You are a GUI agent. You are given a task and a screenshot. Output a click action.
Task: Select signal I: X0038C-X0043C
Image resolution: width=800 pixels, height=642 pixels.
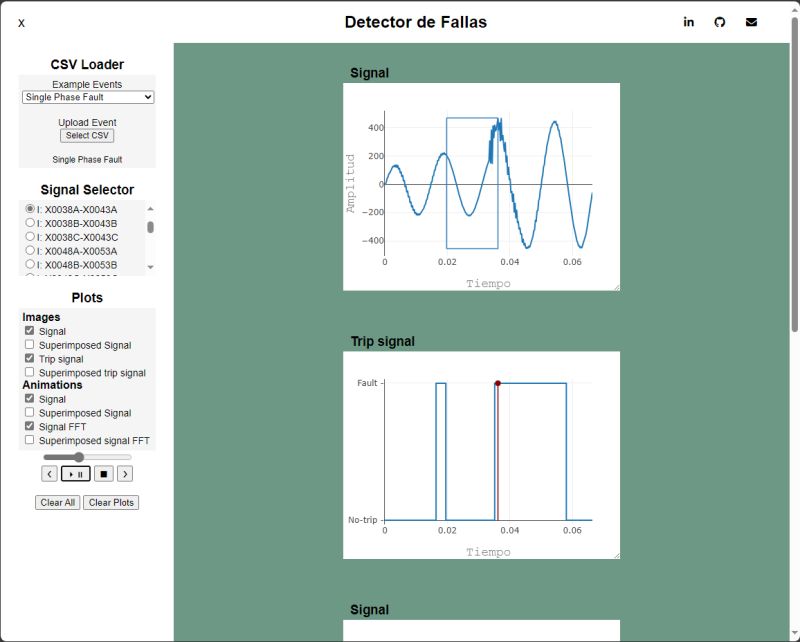pos(30,236)
